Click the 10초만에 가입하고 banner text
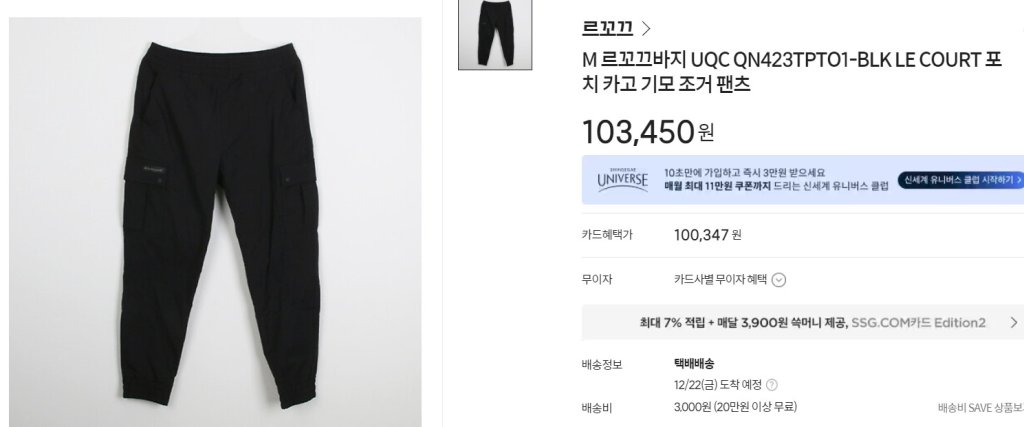 coord(744,173)
